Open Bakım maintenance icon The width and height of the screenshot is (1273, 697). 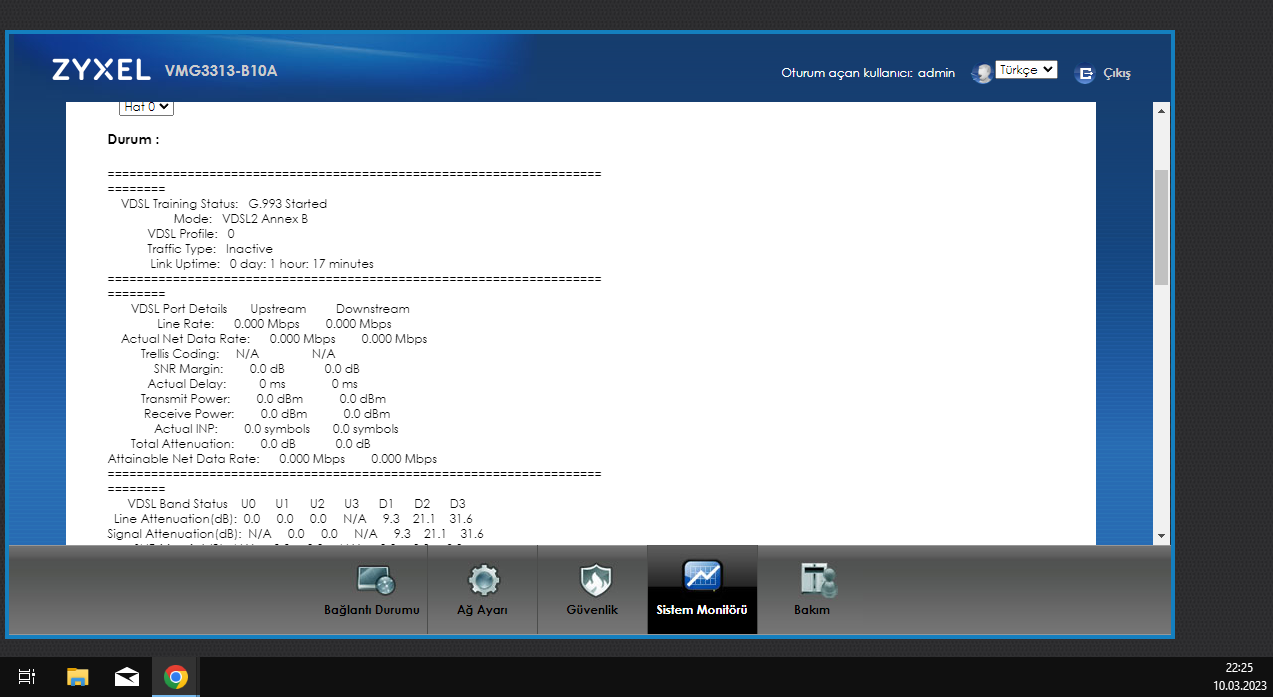(x=817, y=579)
